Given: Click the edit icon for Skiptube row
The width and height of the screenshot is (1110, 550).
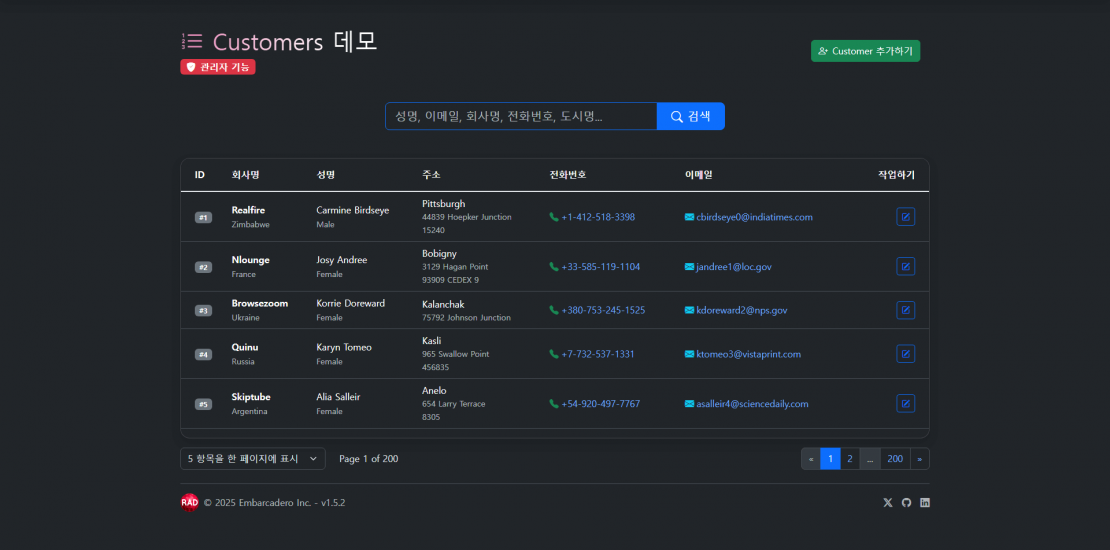Looking at the screenshot, I should click(905, 403).
